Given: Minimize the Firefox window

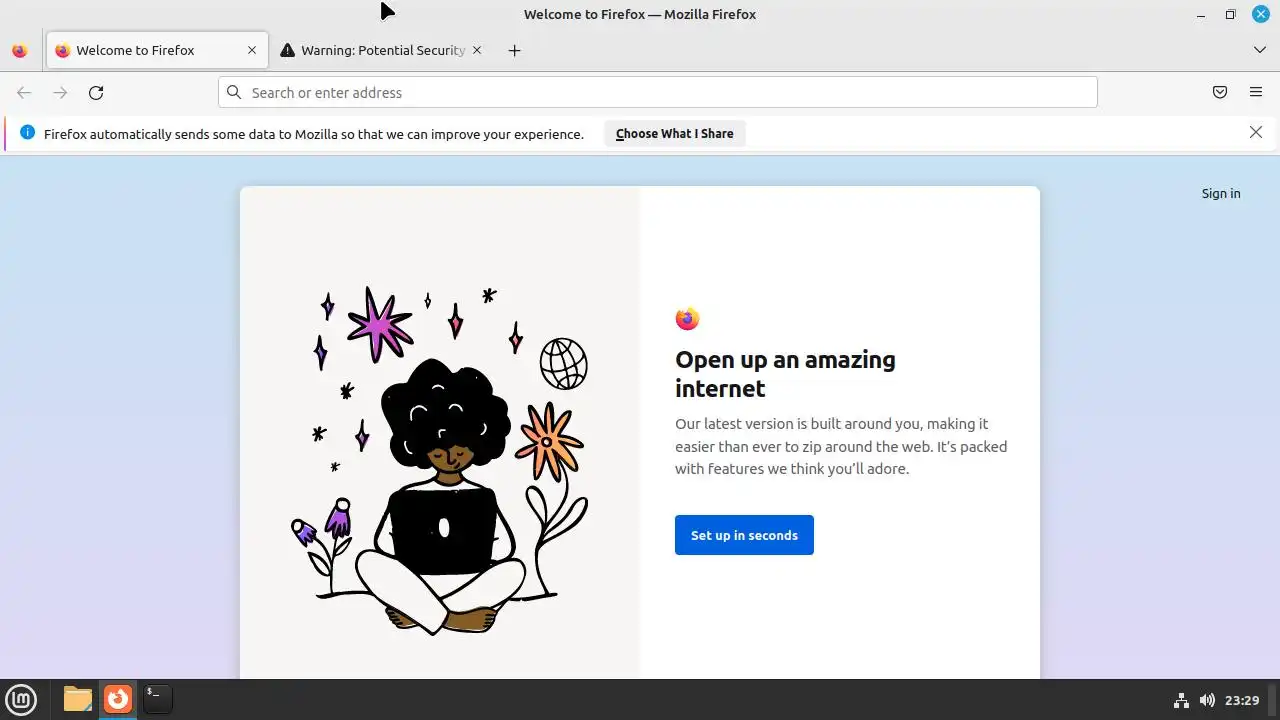Looking at the screenshot, I should 1202,14.
